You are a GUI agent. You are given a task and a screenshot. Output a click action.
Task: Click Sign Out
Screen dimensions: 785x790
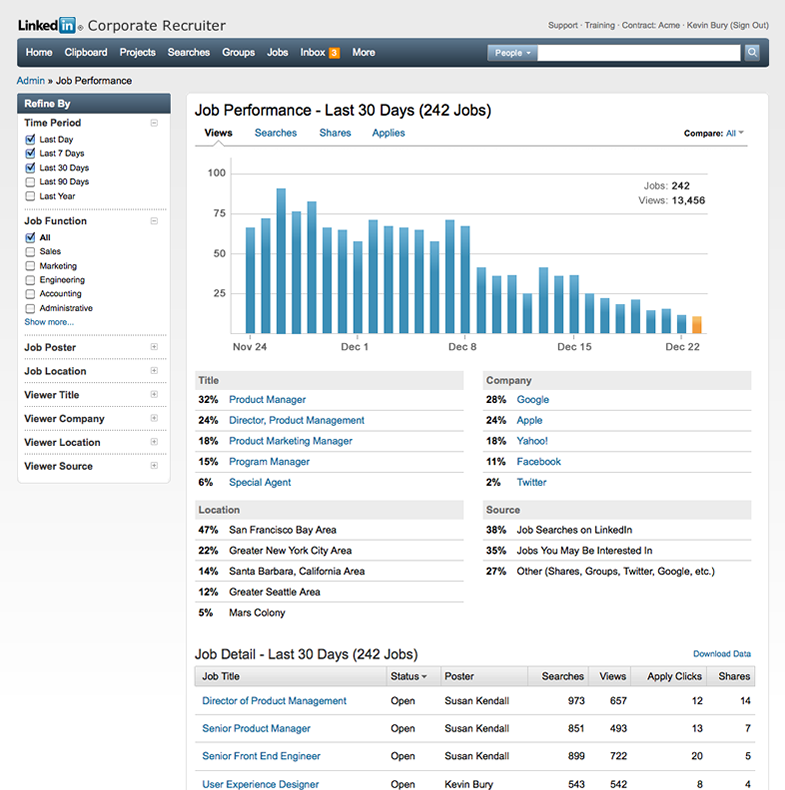[749, 25]
